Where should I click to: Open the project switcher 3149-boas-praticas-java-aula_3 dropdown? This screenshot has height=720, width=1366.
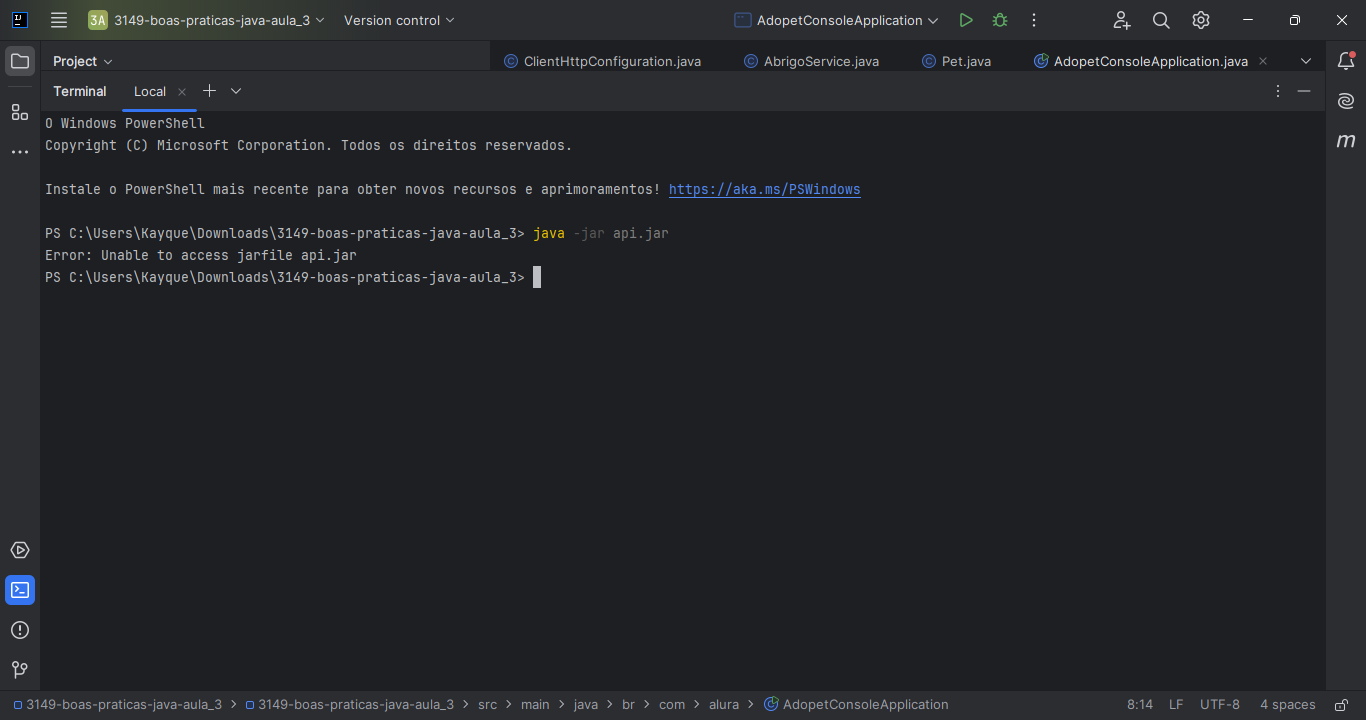click(x=207, y=20)
